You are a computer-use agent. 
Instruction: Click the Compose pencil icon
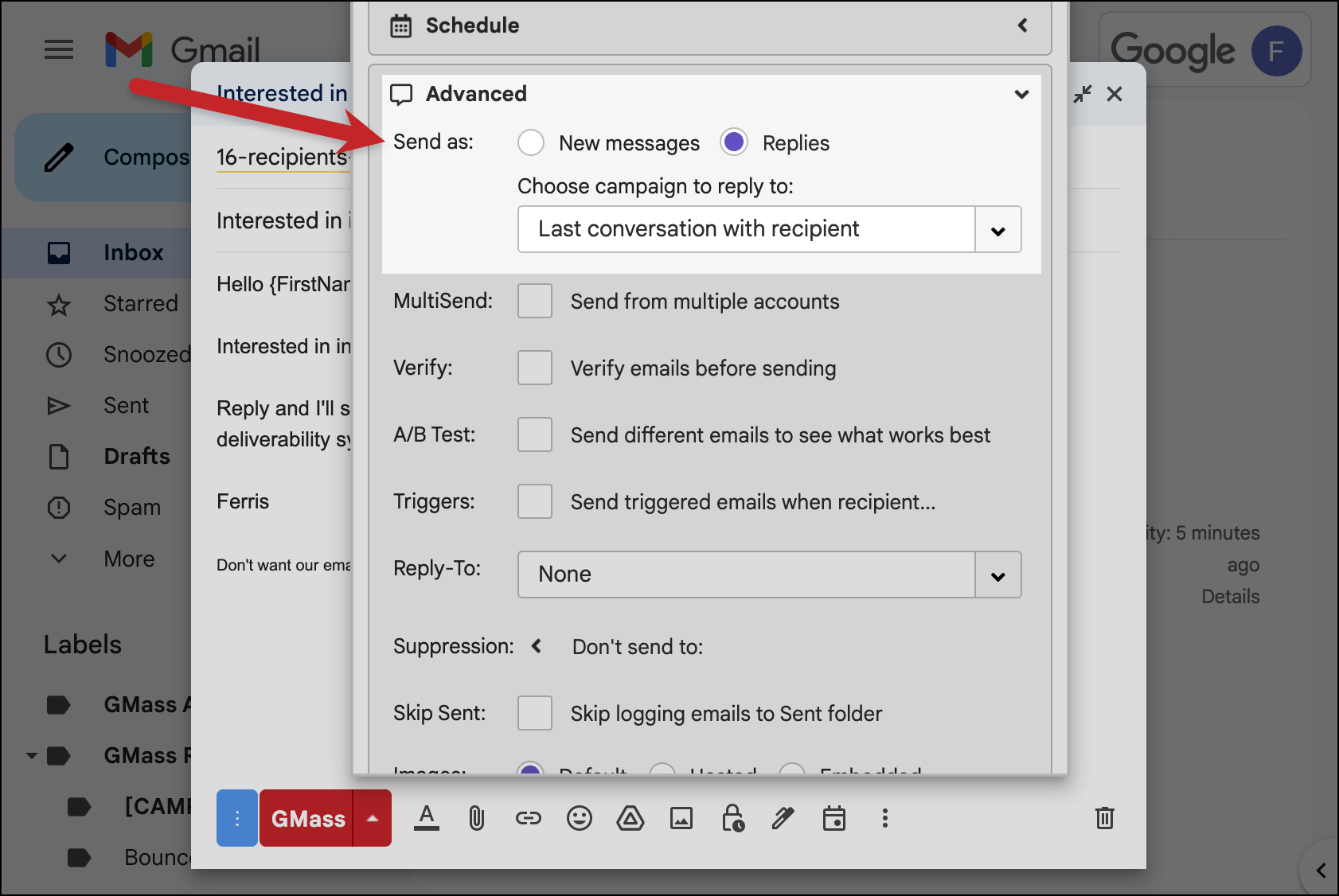point(59,158)
